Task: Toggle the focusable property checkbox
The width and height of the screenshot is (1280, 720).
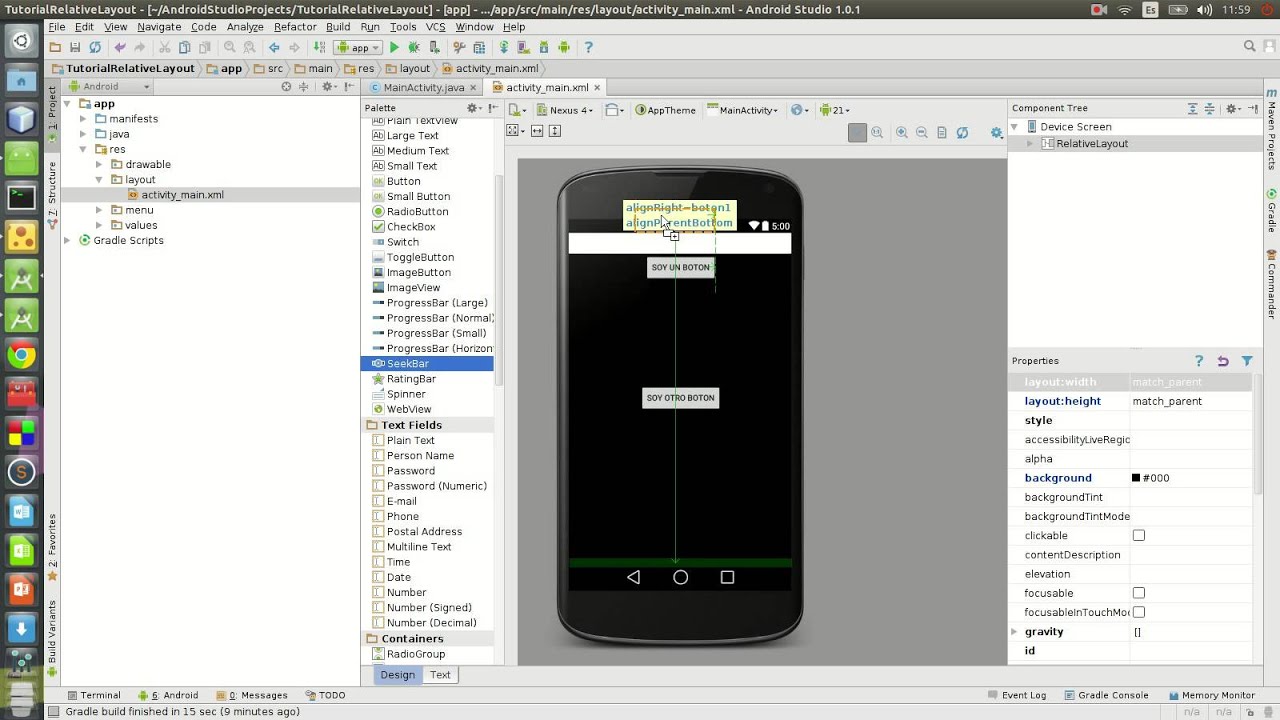Action: [1138, 593]
